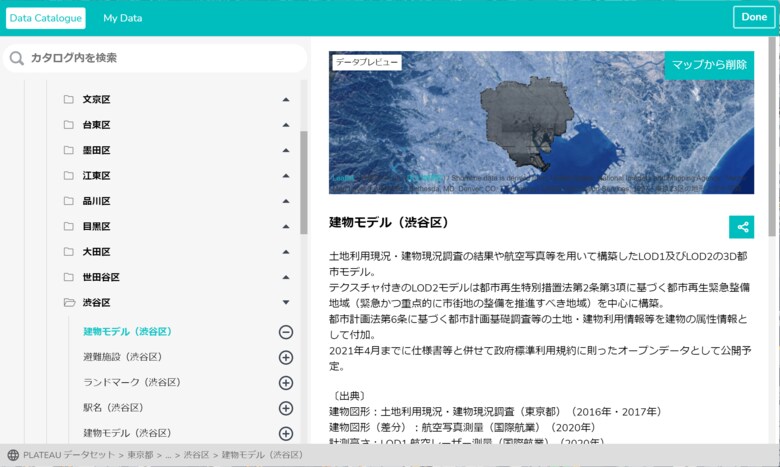Click the folder icon beside 世田谷区
The height and width of the screenshot is (467, 780).
coord(69,277)
